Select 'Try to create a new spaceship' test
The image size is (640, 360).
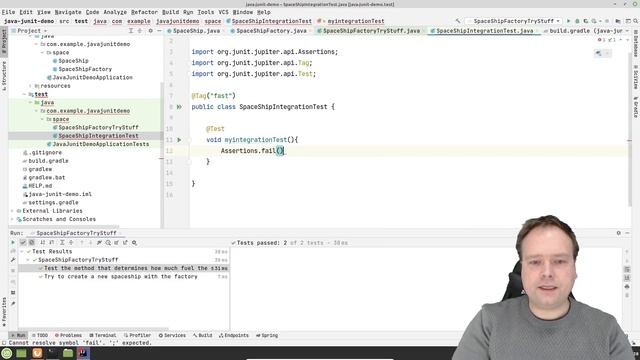click(121, 277)
